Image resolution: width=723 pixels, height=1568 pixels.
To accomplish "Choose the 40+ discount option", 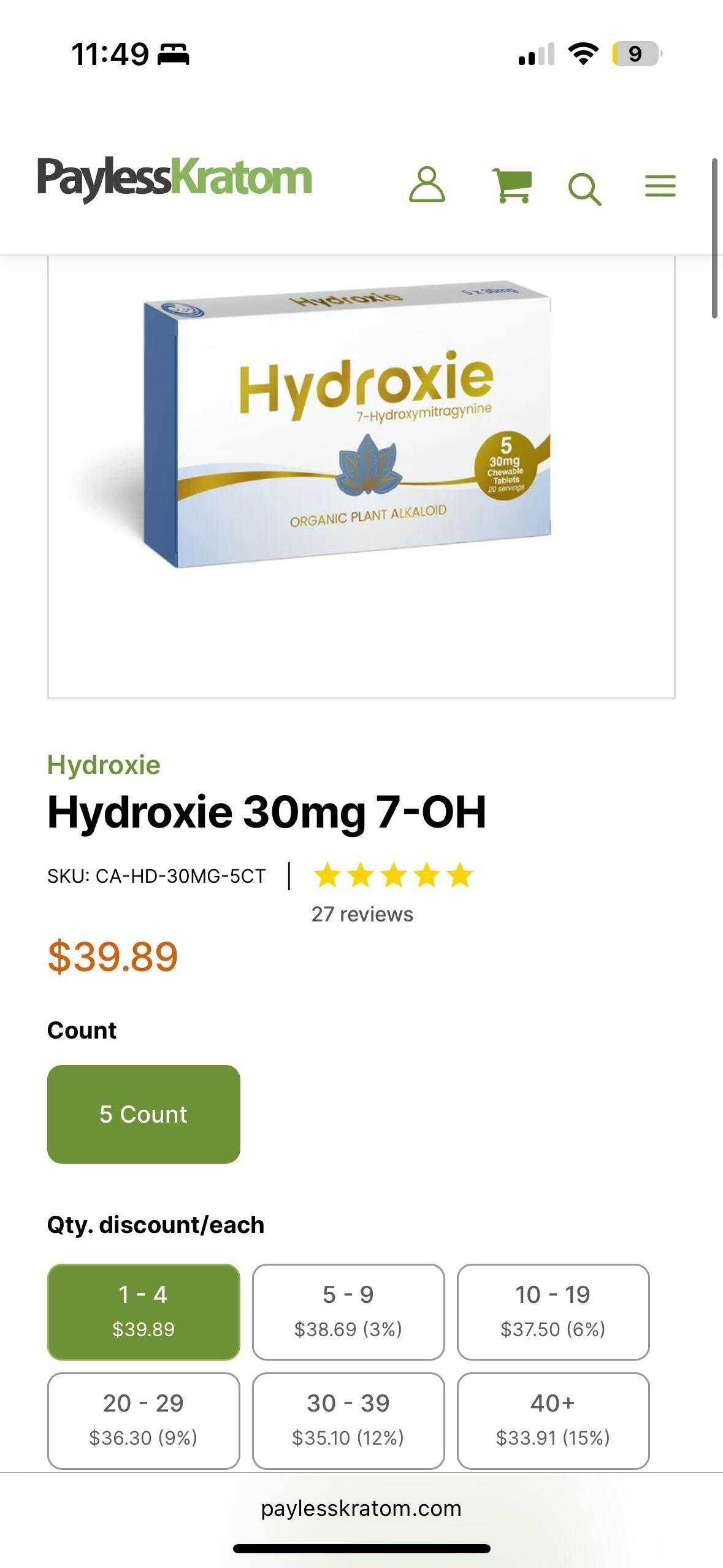I will 553,1420.
